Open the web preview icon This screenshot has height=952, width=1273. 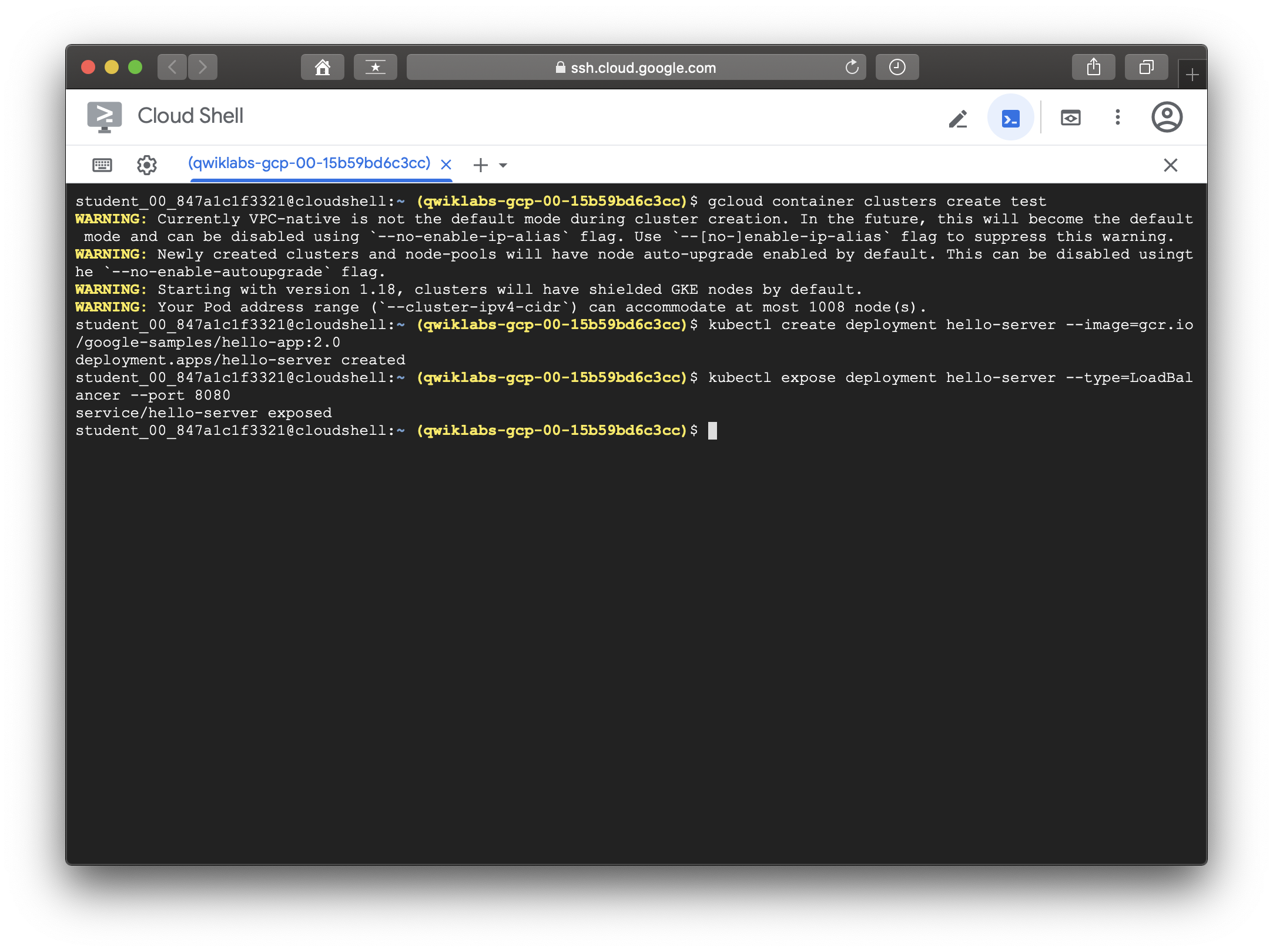point(1070,118)
